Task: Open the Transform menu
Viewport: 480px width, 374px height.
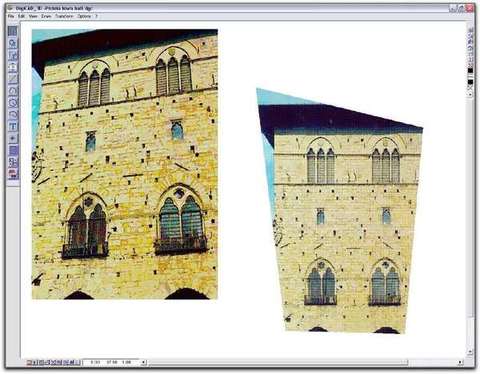Action: [x=64, y=16]
